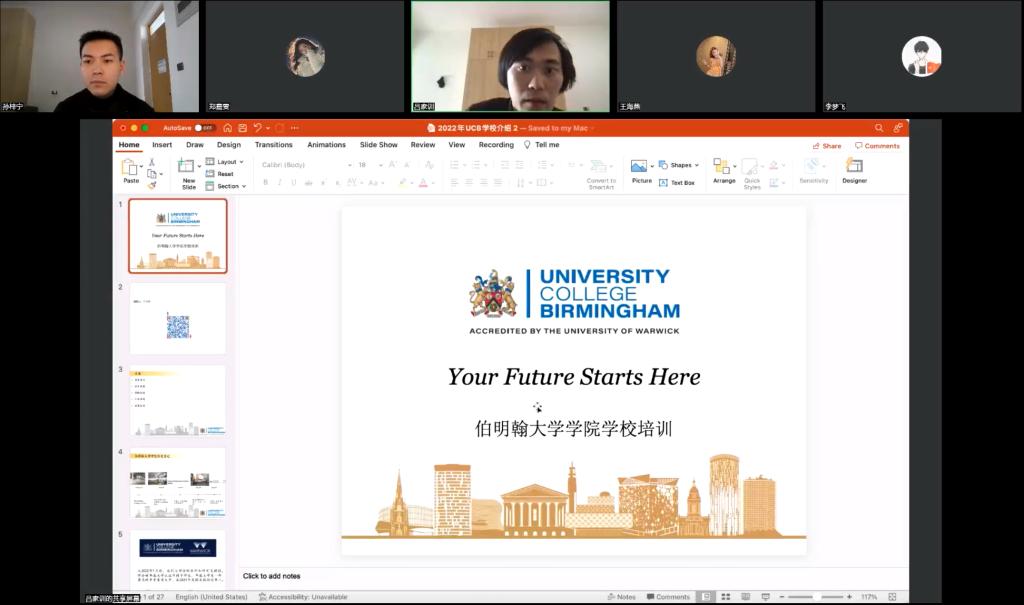Click the 117% zoom level
This screenshot has width=1024, height=605.
[869, 597]
